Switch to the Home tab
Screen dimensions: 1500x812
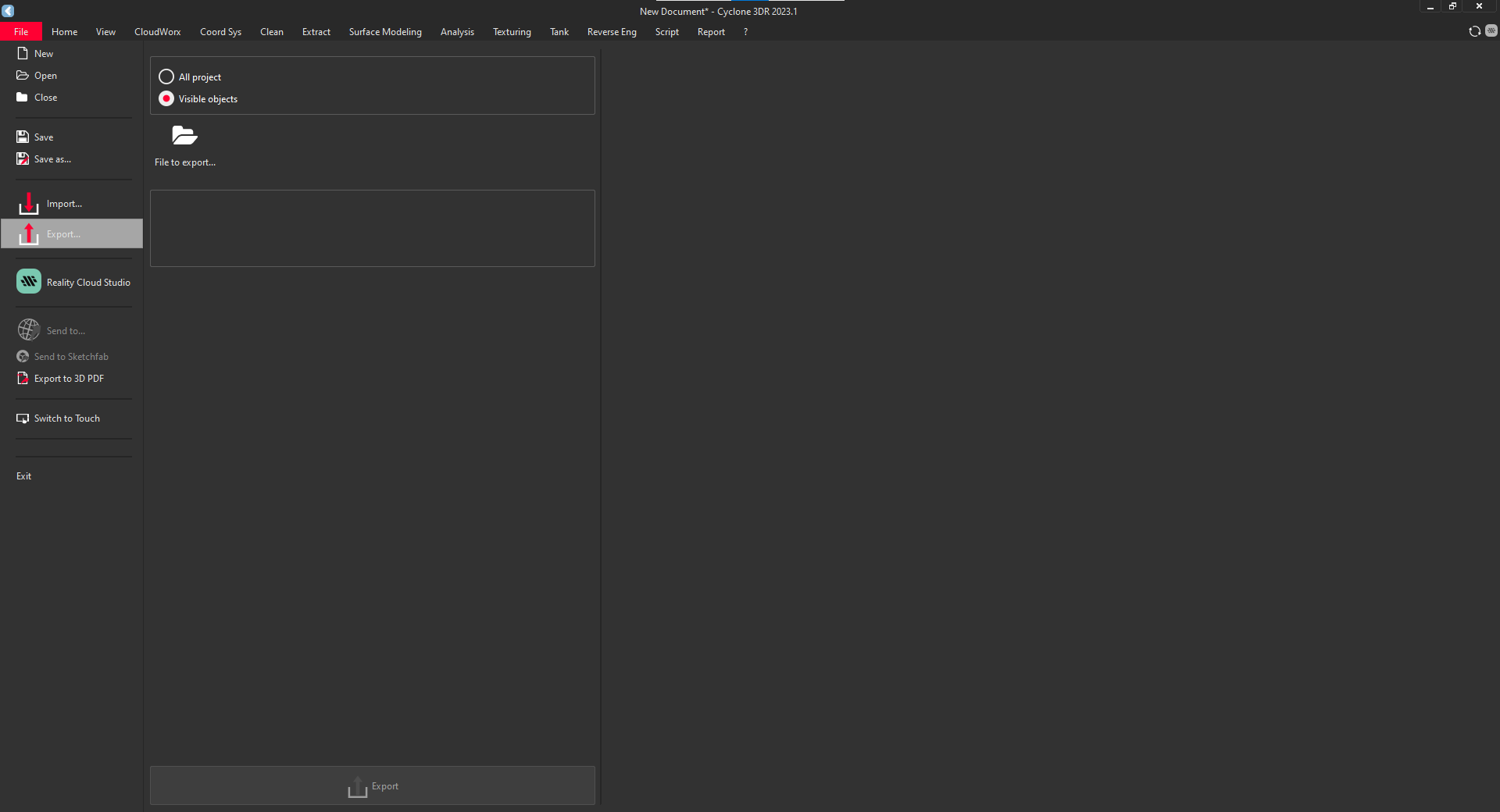pyautogui.click(x=64, y=32)
